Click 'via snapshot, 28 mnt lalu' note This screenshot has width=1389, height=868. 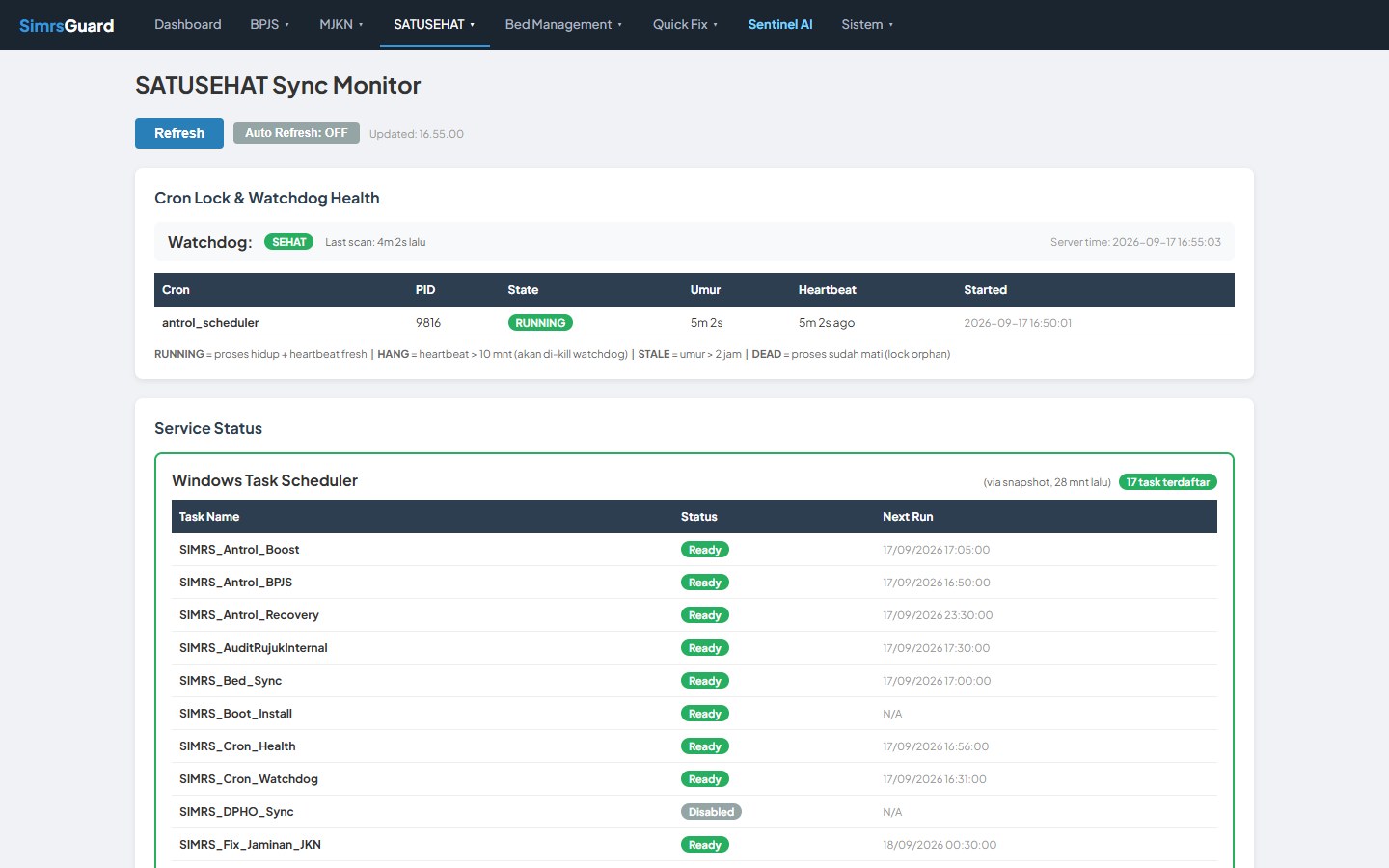1047,482
